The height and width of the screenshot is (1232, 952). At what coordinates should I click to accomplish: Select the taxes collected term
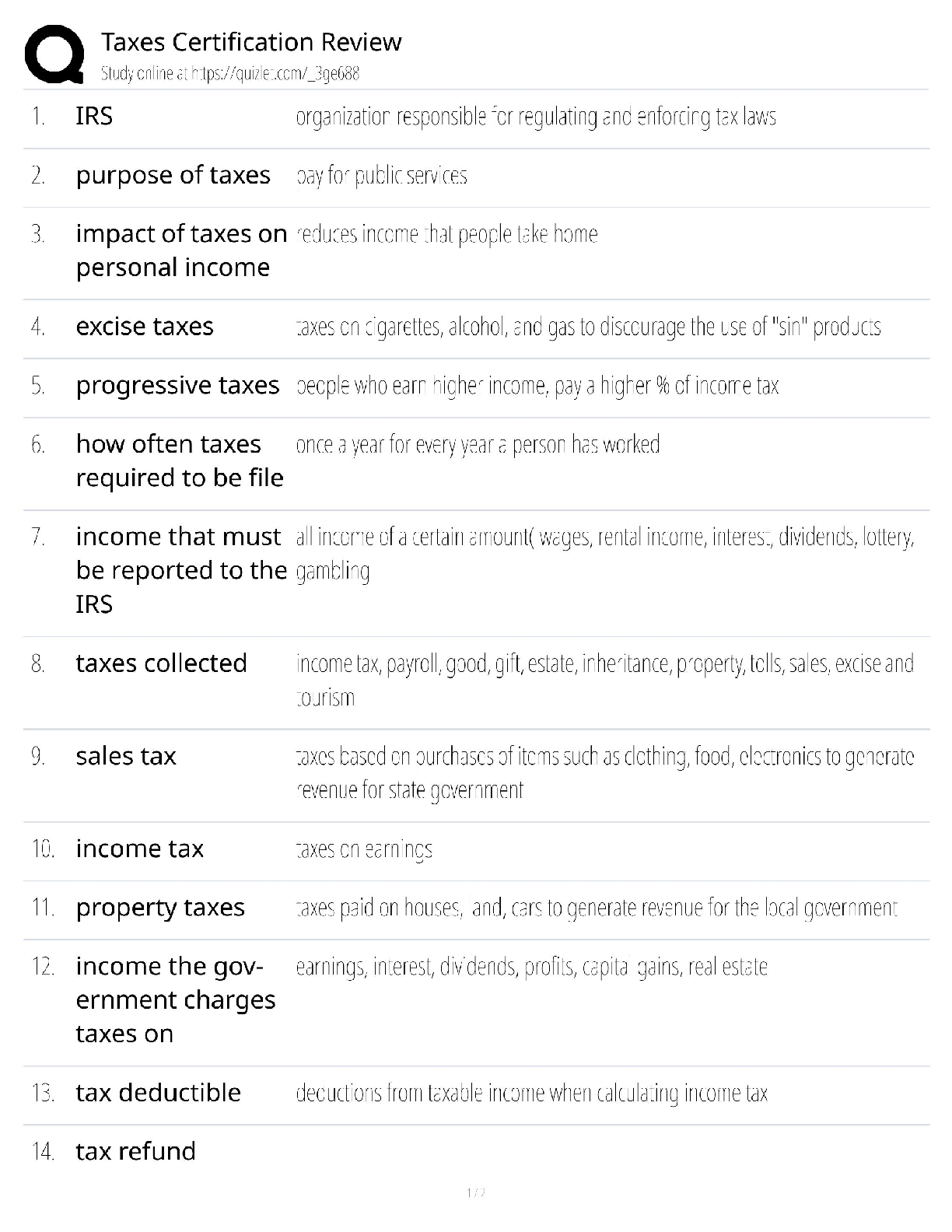click(161, 663)
